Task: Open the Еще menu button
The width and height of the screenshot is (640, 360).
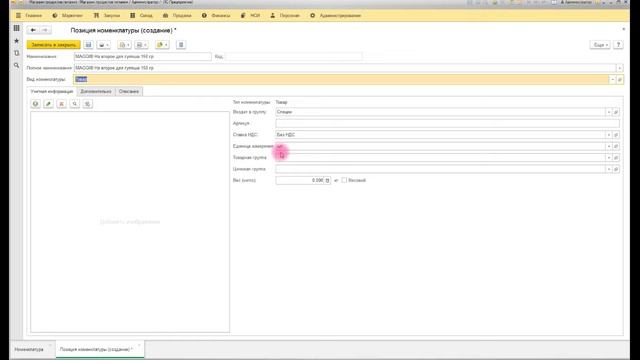Action: [x=600, y=44]
